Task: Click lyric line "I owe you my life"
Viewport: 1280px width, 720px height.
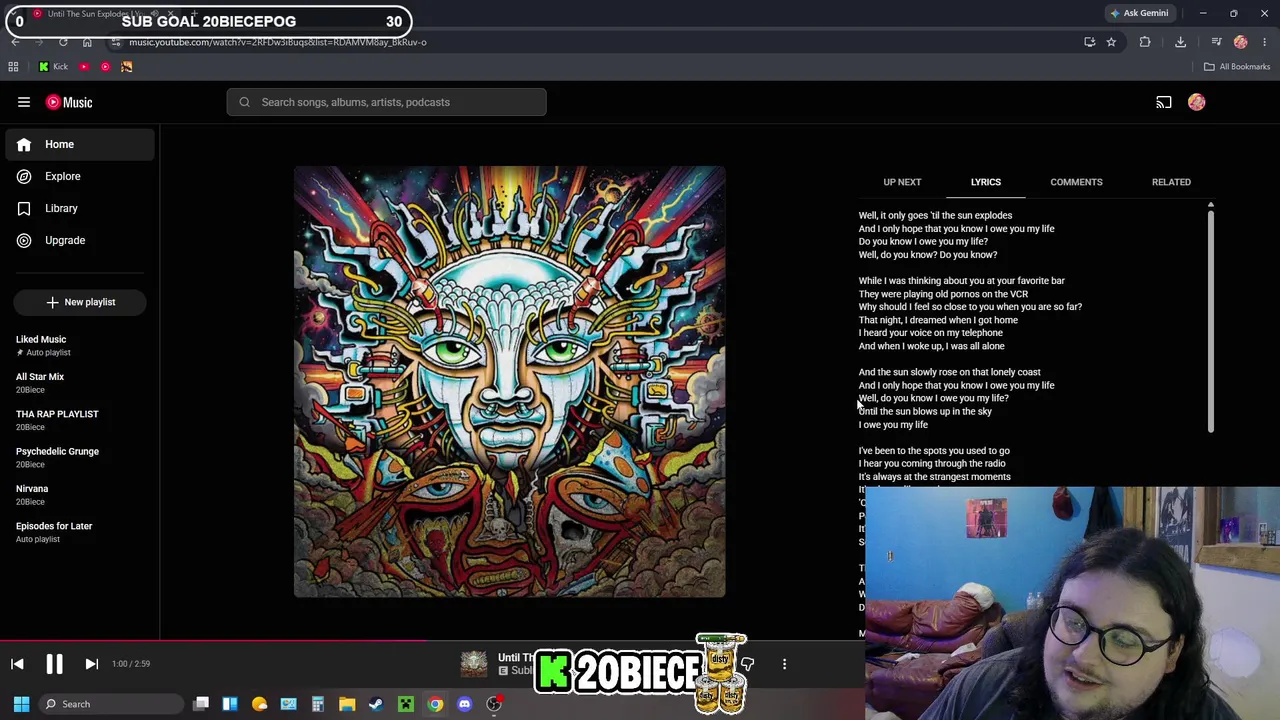Action: (x=893, y=425)
